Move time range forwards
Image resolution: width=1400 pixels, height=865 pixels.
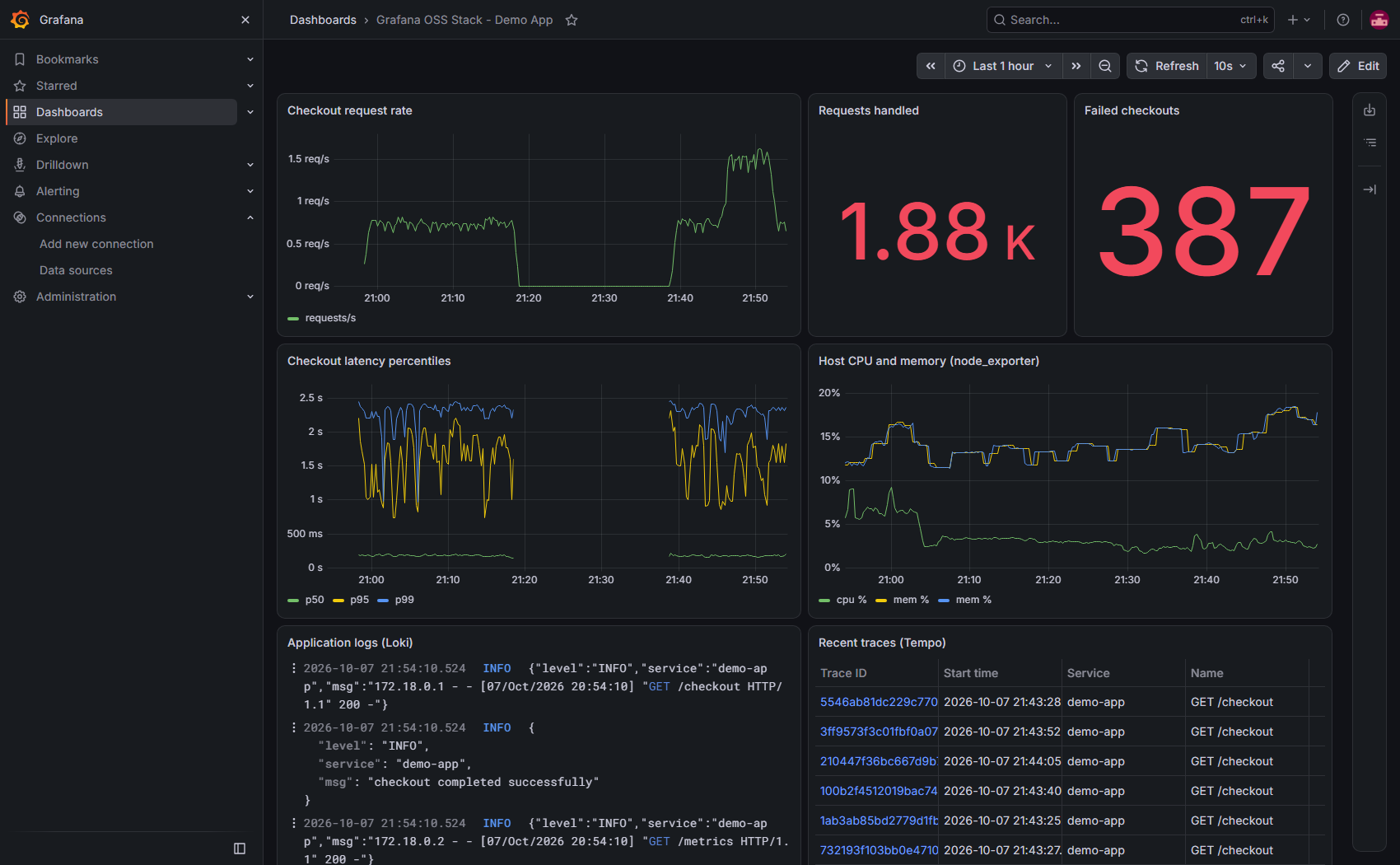(x=1076, y=66)
